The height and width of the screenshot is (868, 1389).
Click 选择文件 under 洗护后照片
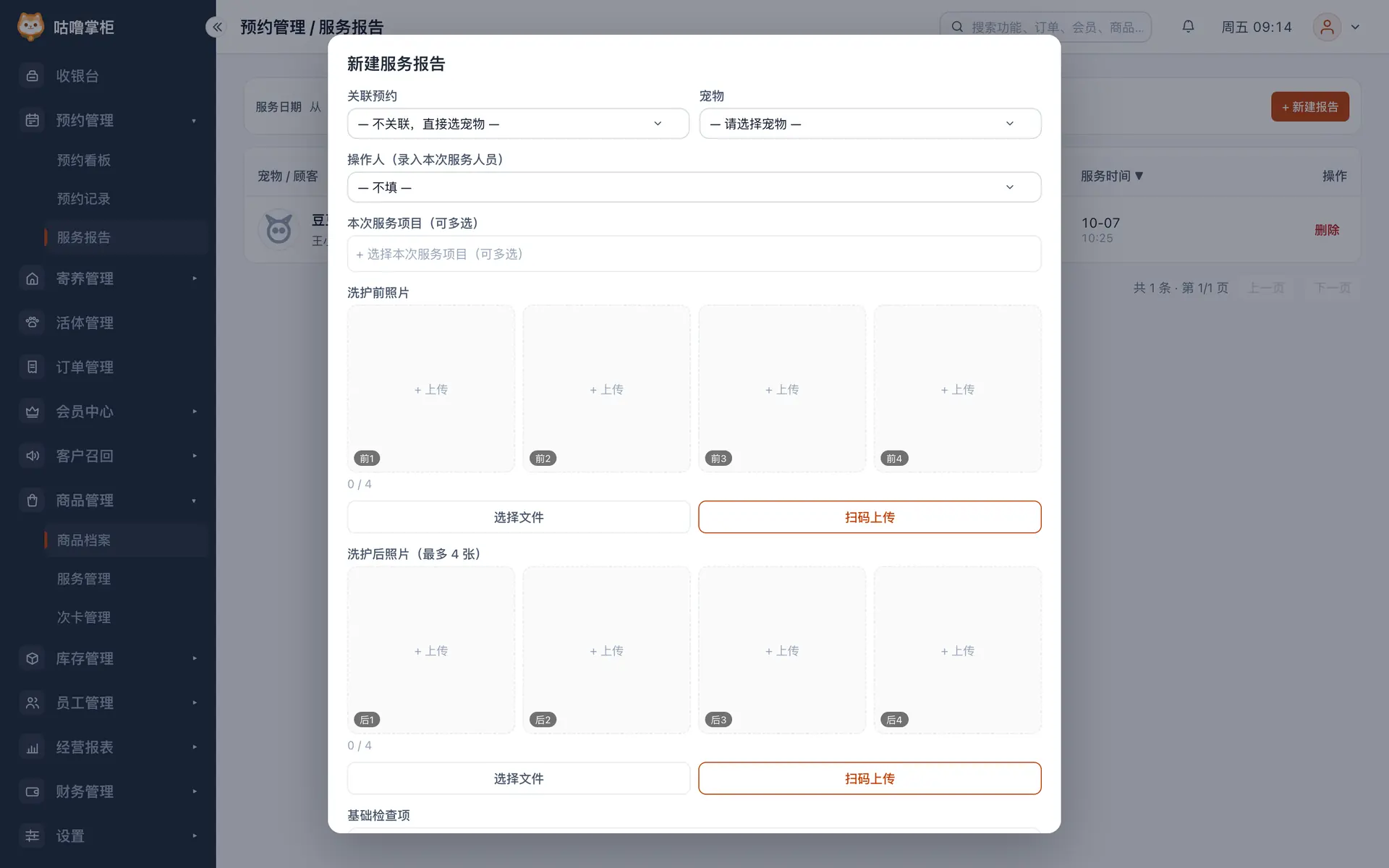(519, 778)
